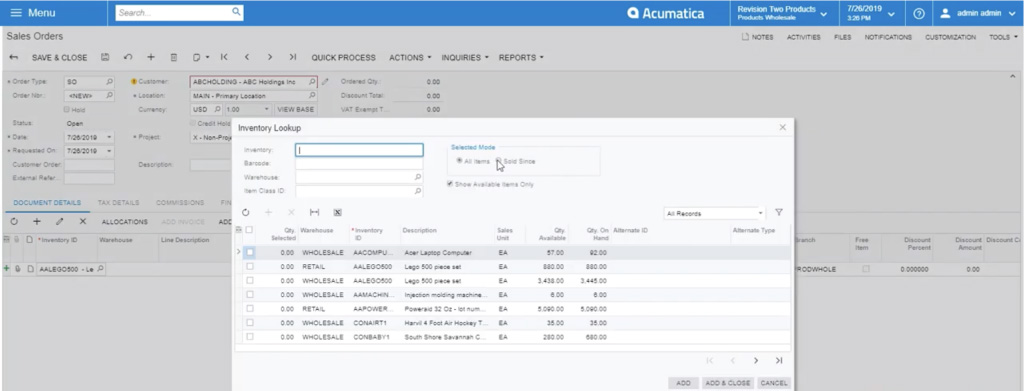This screenshot has width=1024, height=391.
Task: Fit columns icon in Inventory Lookup
Action: (314, 213)
